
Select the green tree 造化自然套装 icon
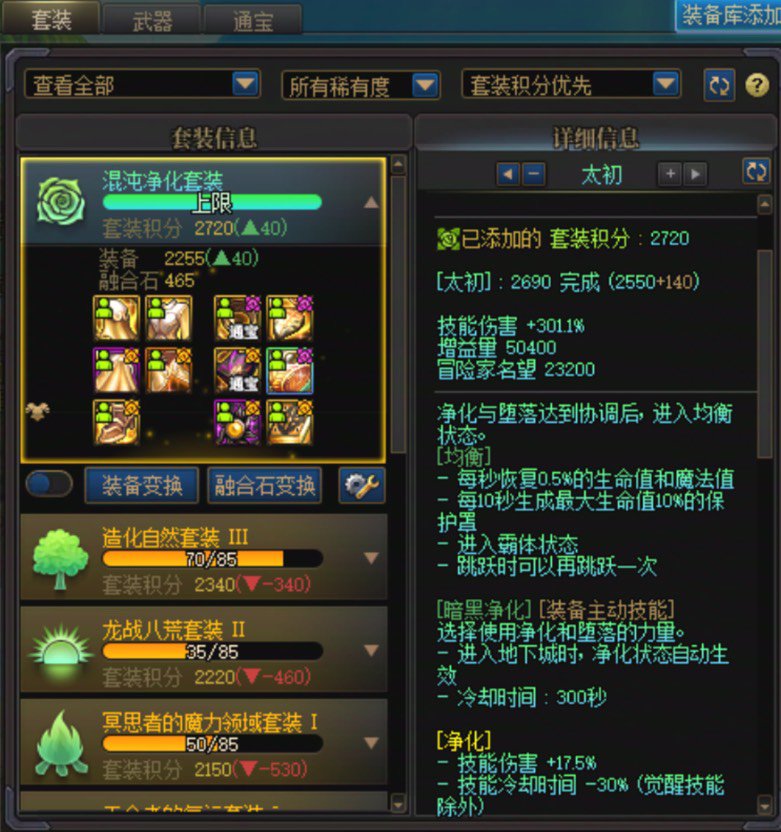pyautogui.click(x=60, y=559)
